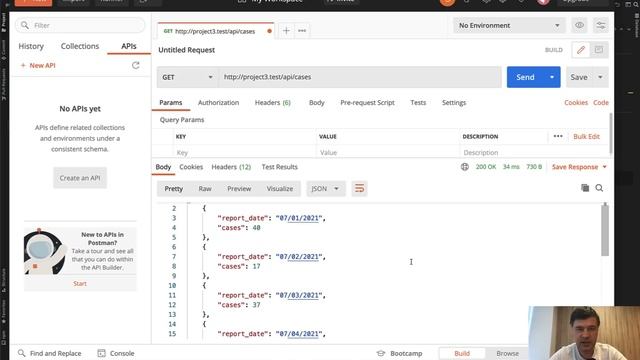Click the query param Key field

244,153
